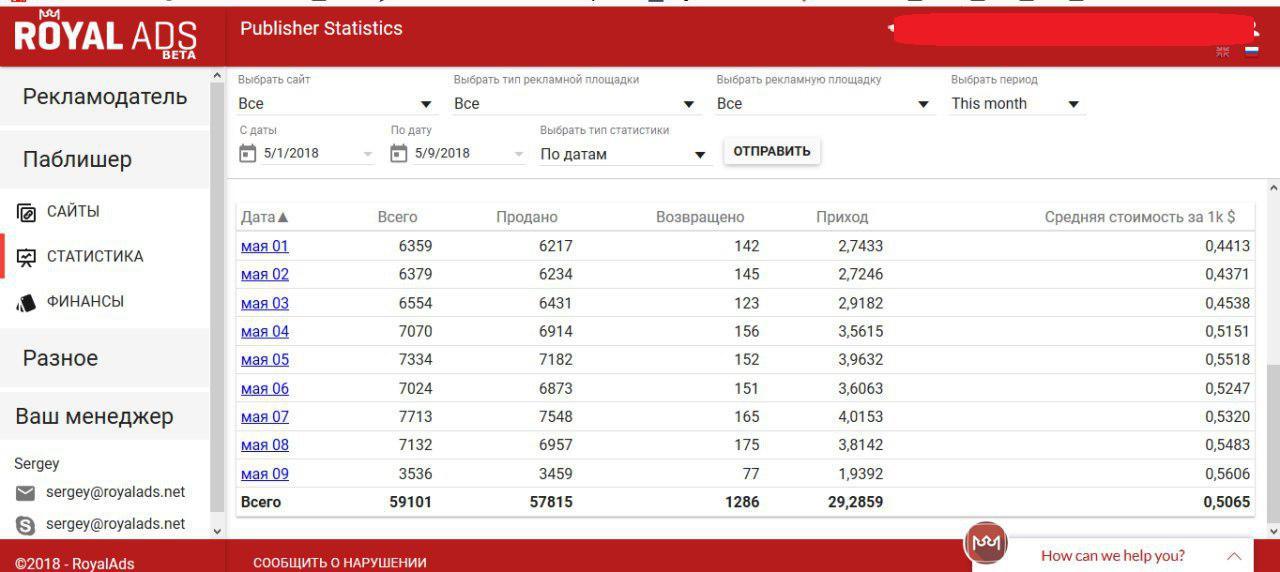Go to Статистика in the sidebar

coord(95,257)
